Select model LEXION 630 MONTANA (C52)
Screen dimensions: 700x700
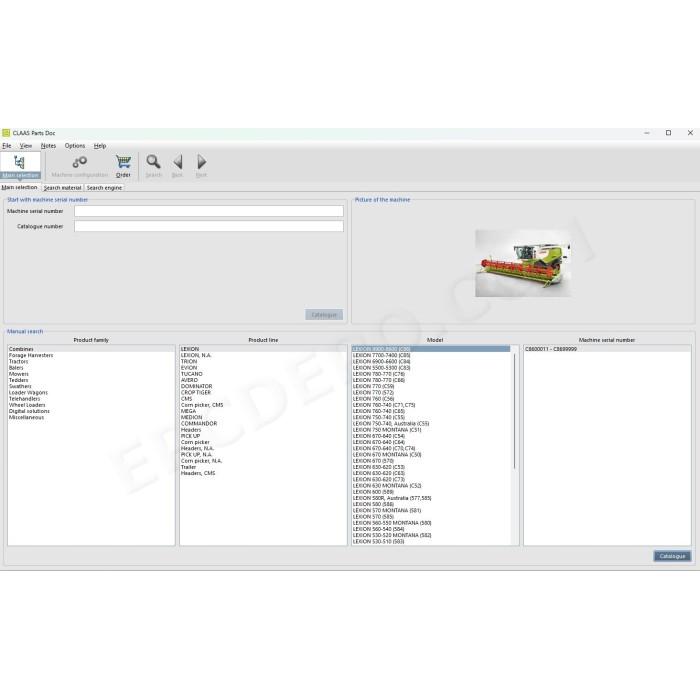pos(431,486)
